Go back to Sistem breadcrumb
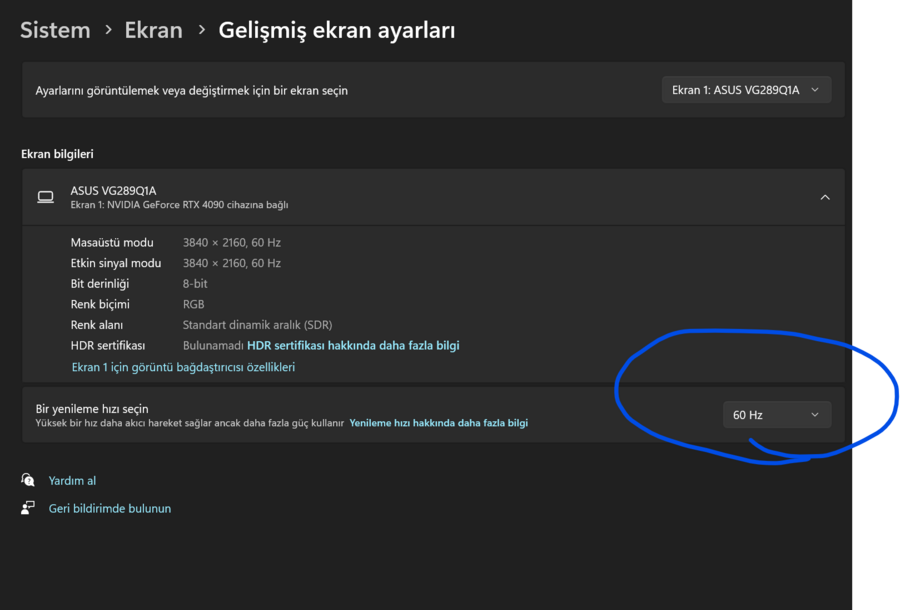Screen dimensions: 900x610 (55, 30)
